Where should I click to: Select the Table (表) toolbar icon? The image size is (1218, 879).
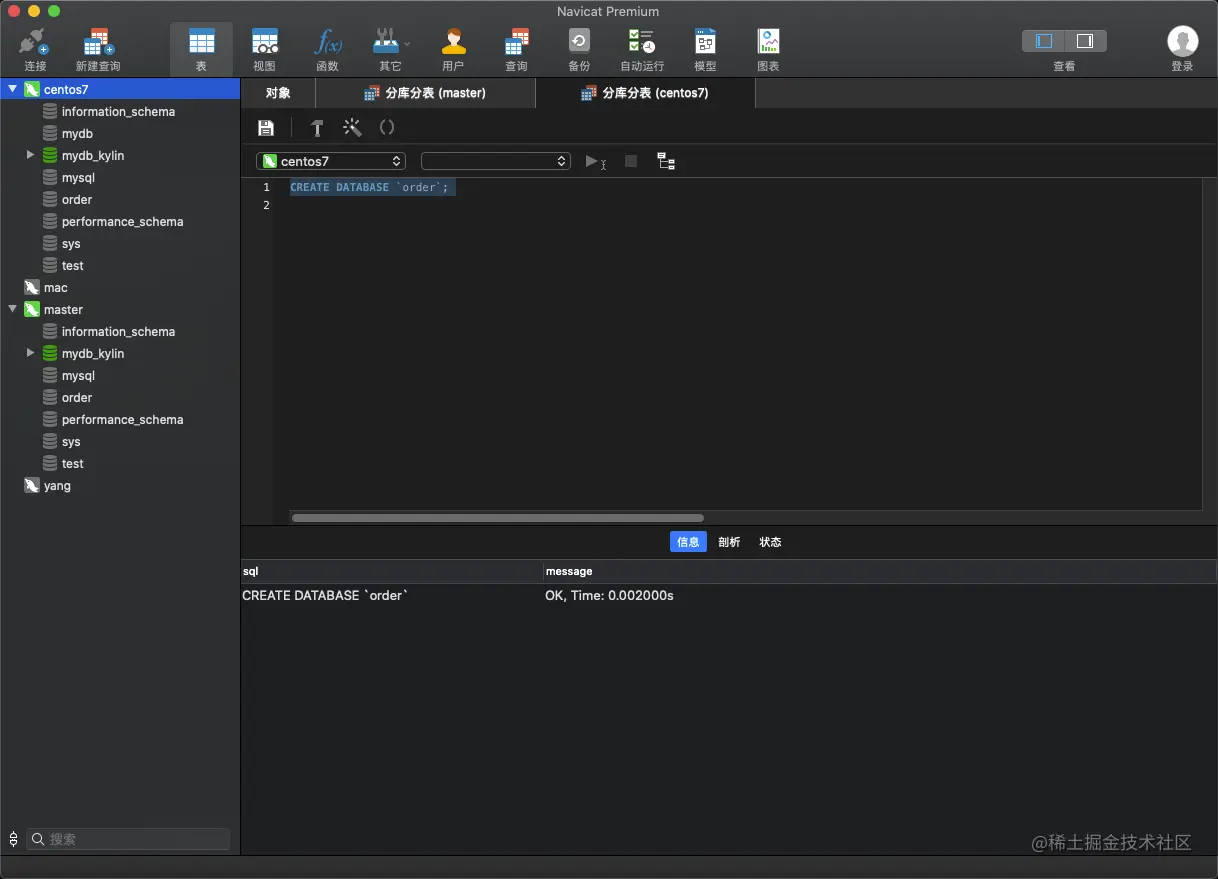point(201,49)
